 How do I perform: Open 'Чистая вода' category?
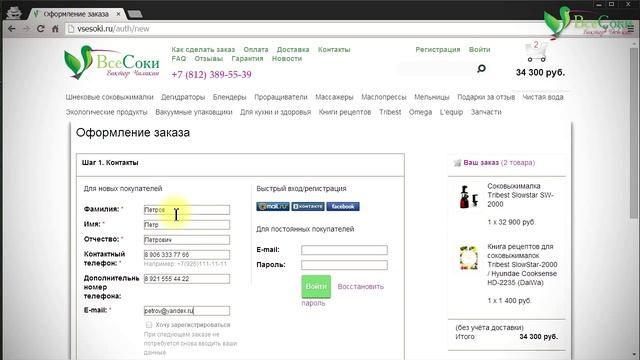[543, 97]
